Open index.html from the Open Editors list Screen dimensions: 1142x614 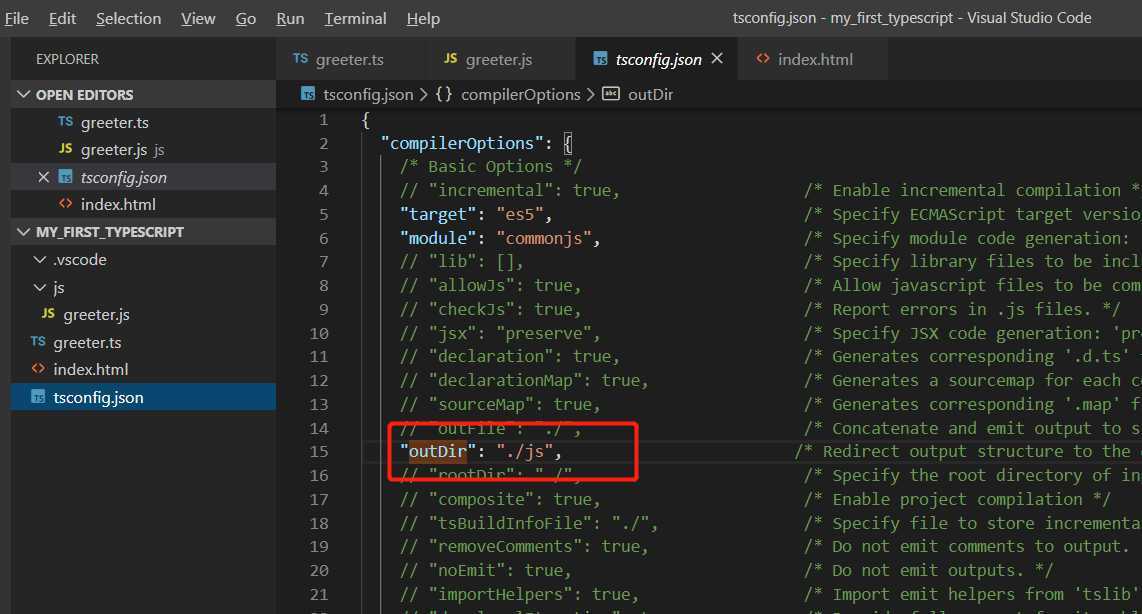143,205
